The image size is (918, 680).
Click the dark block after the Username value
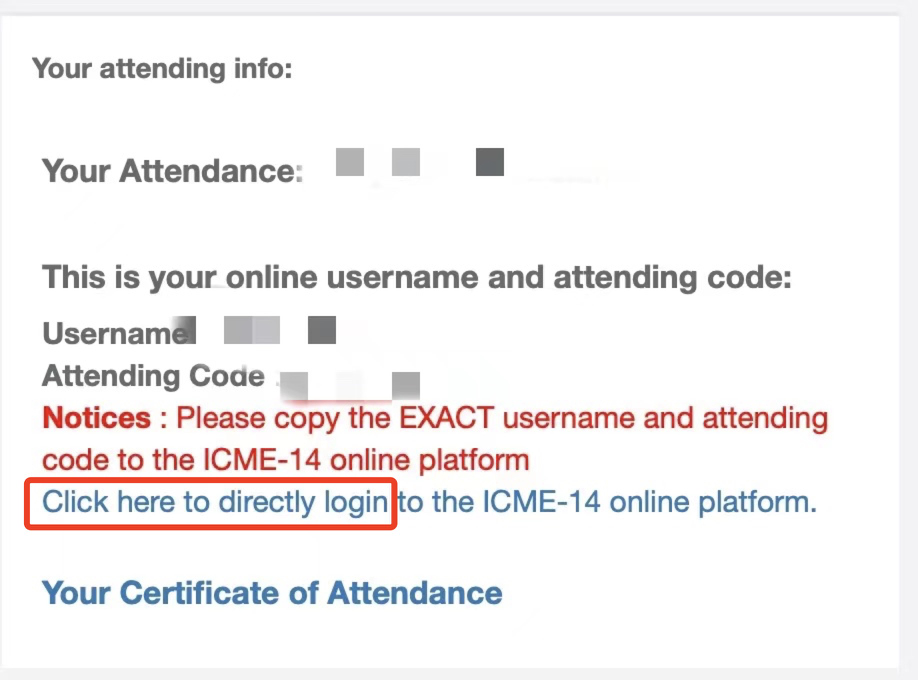coord(321,329)
